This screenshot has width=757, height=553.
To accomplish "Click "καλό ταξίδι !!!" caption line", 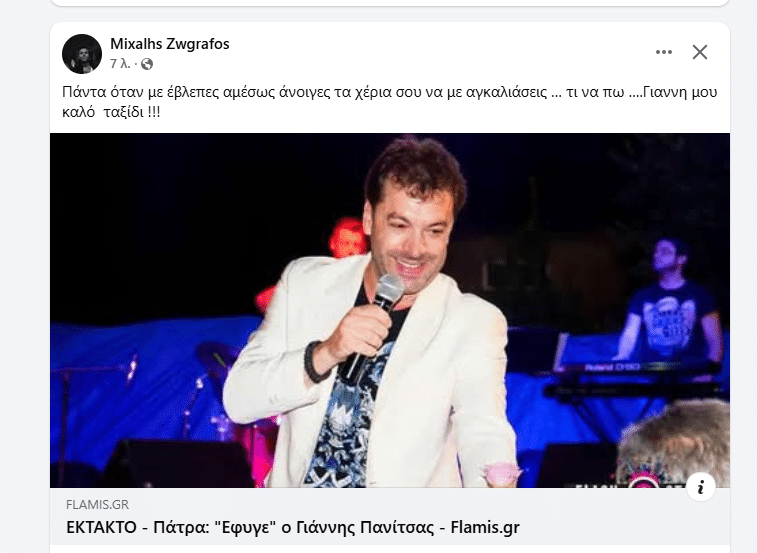I will [x=111, y=112].
